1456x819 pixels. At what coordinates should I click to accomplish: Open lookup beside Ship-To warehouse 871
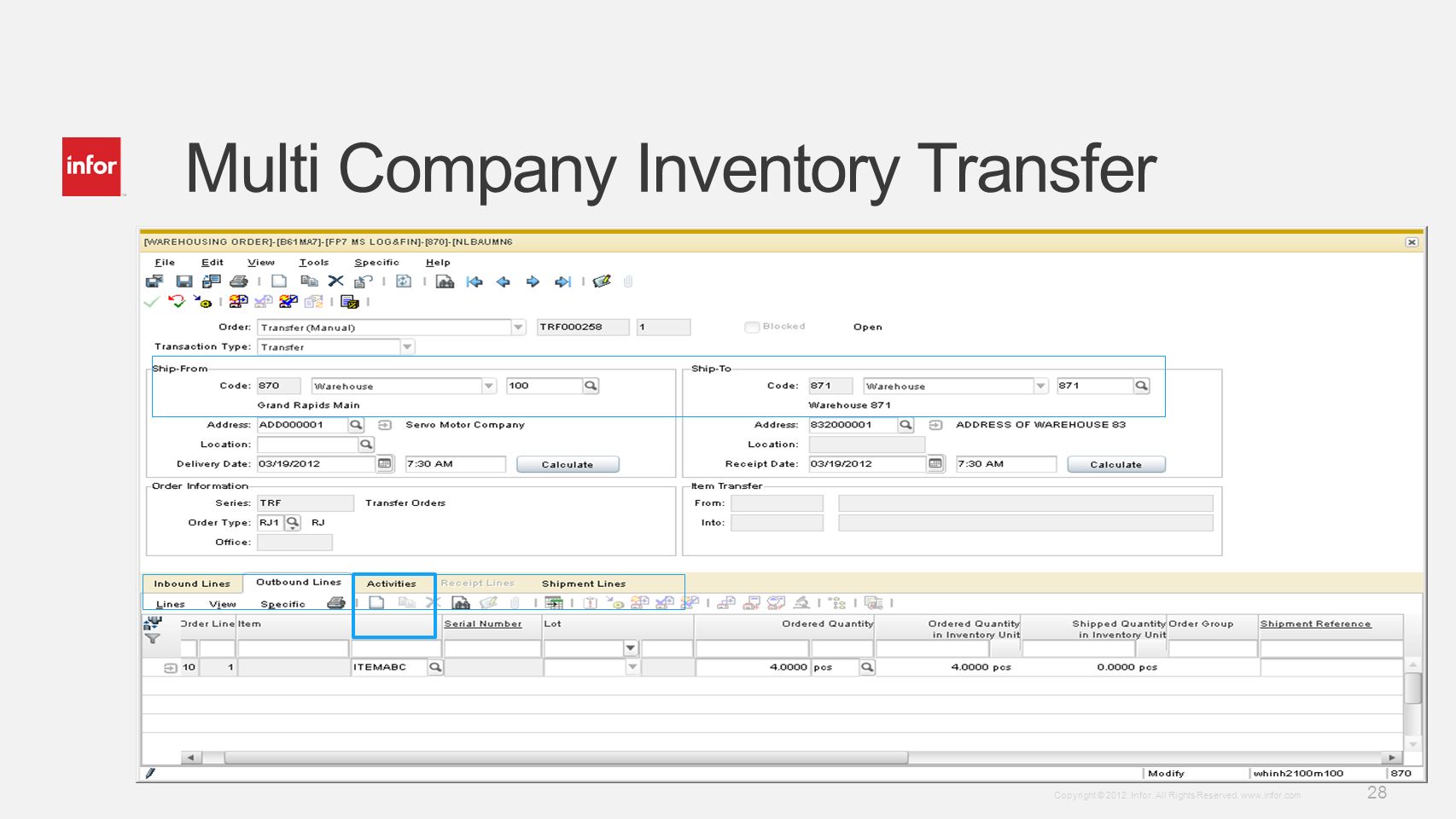[1142, 386]
